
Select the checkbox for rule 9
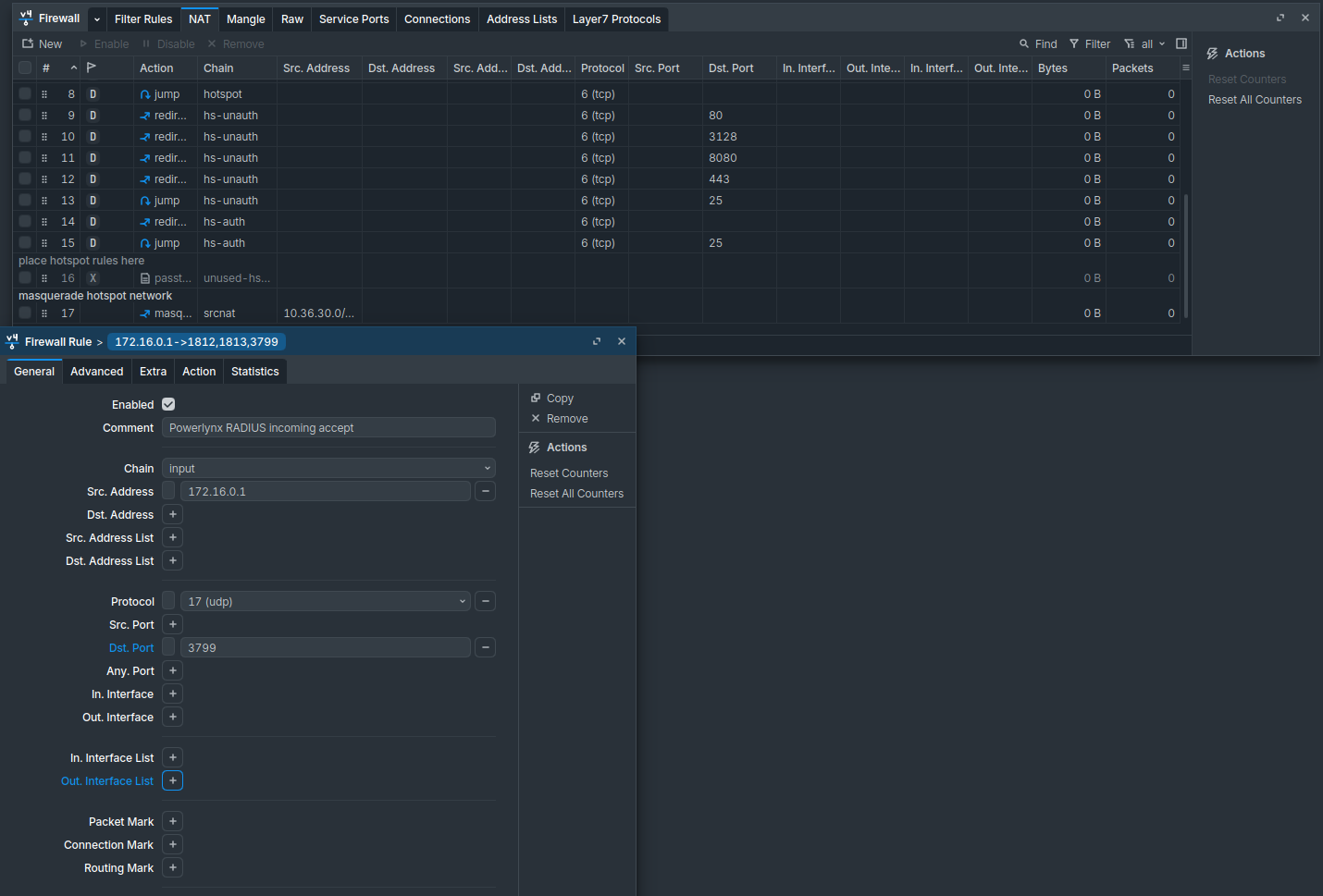coord(25,116)
